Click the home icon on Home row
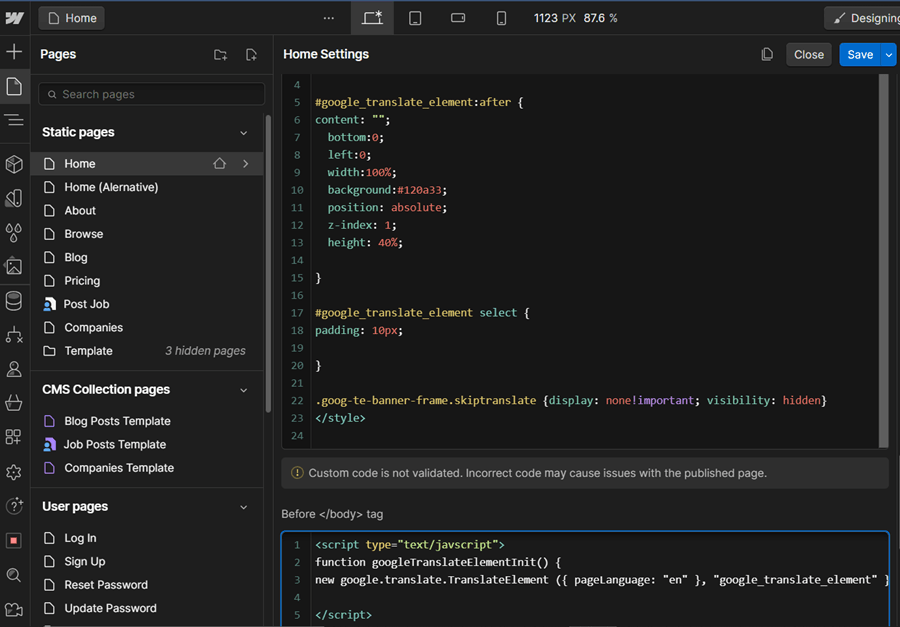This screenshot has width=900, height=627. (219, 164)
